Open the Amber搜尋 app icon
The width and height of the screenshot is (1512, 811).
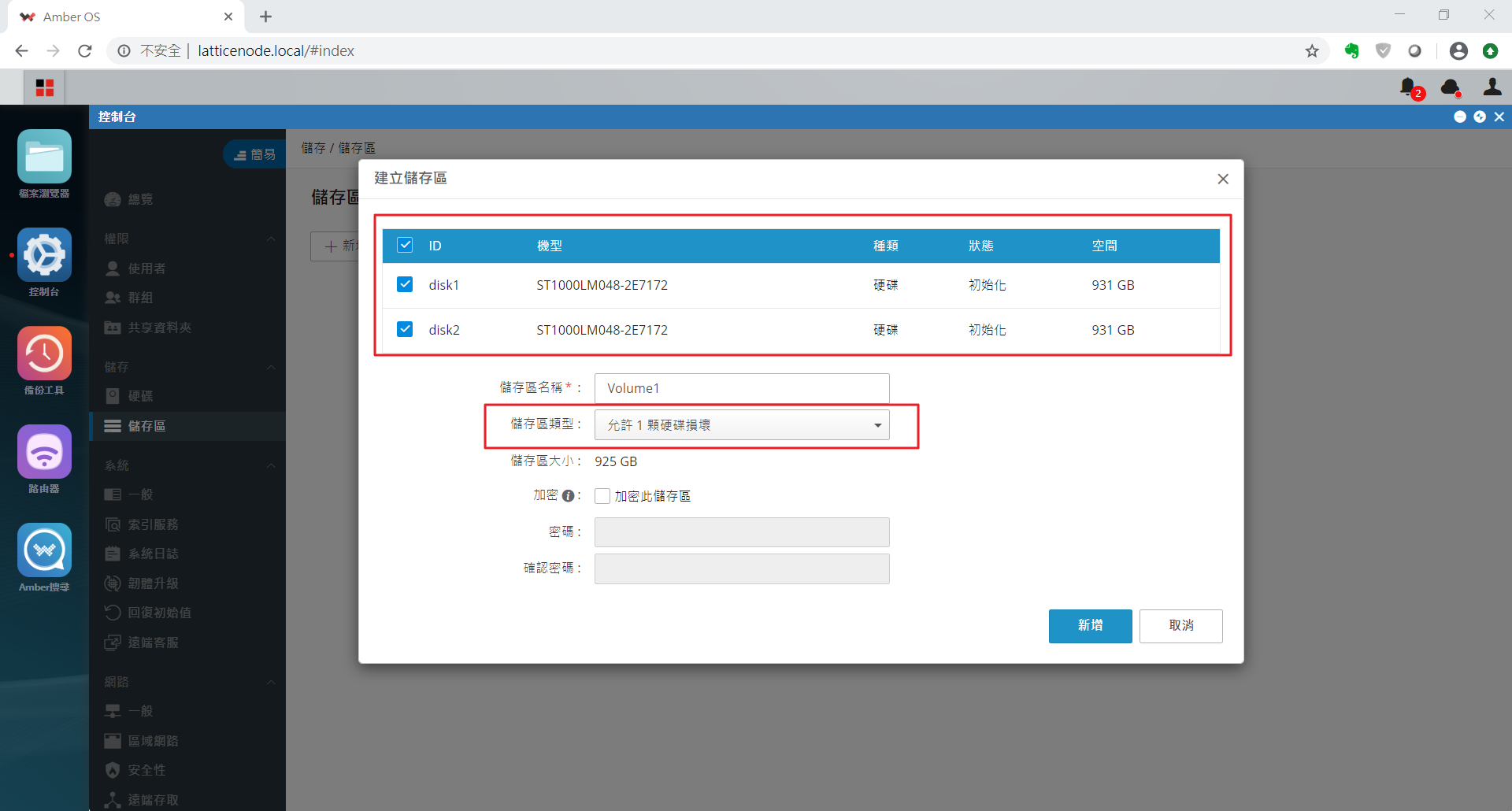tap(44, 550)
